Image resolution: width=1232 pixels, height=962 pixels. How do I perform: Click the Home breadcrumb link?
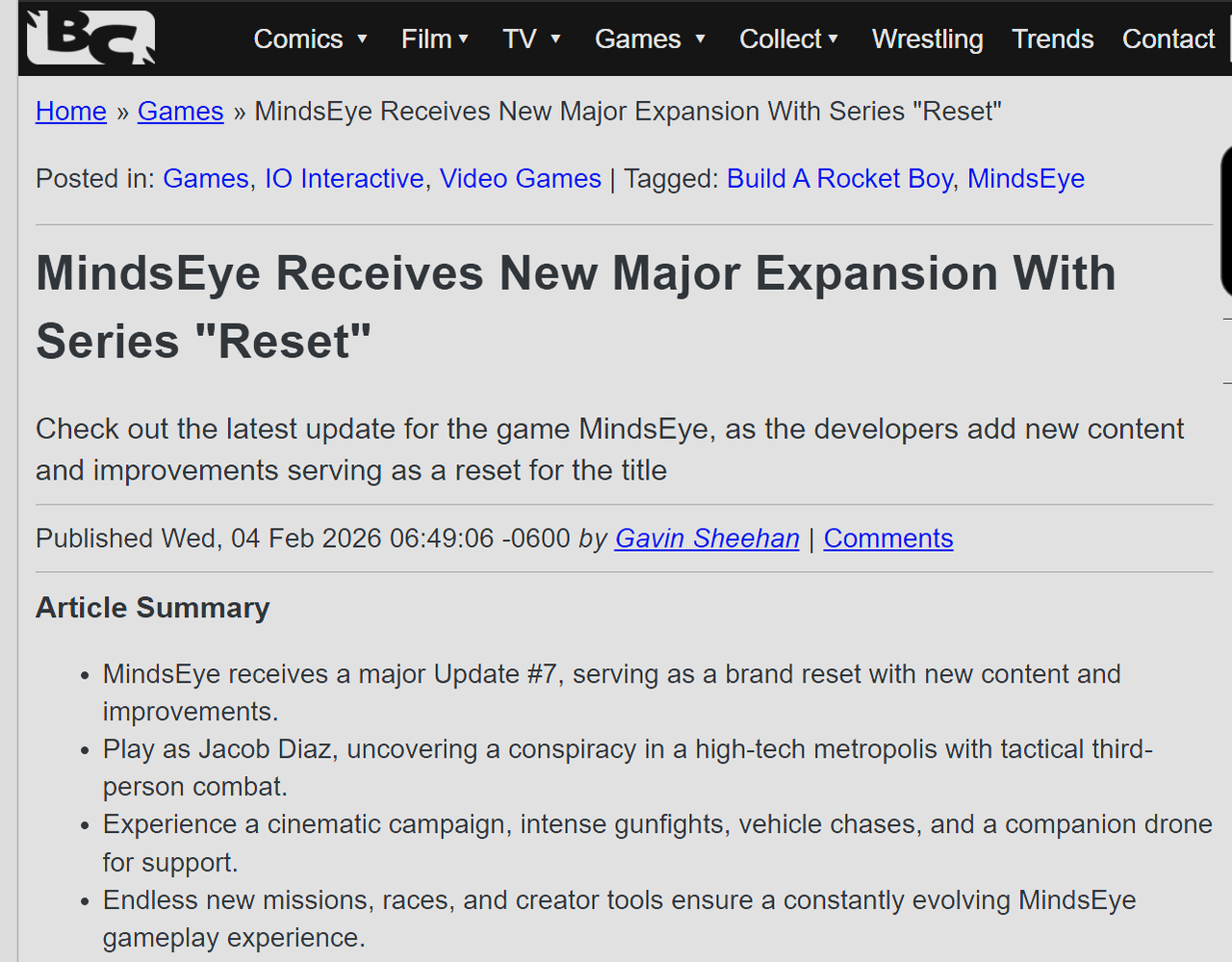[71, 112]
